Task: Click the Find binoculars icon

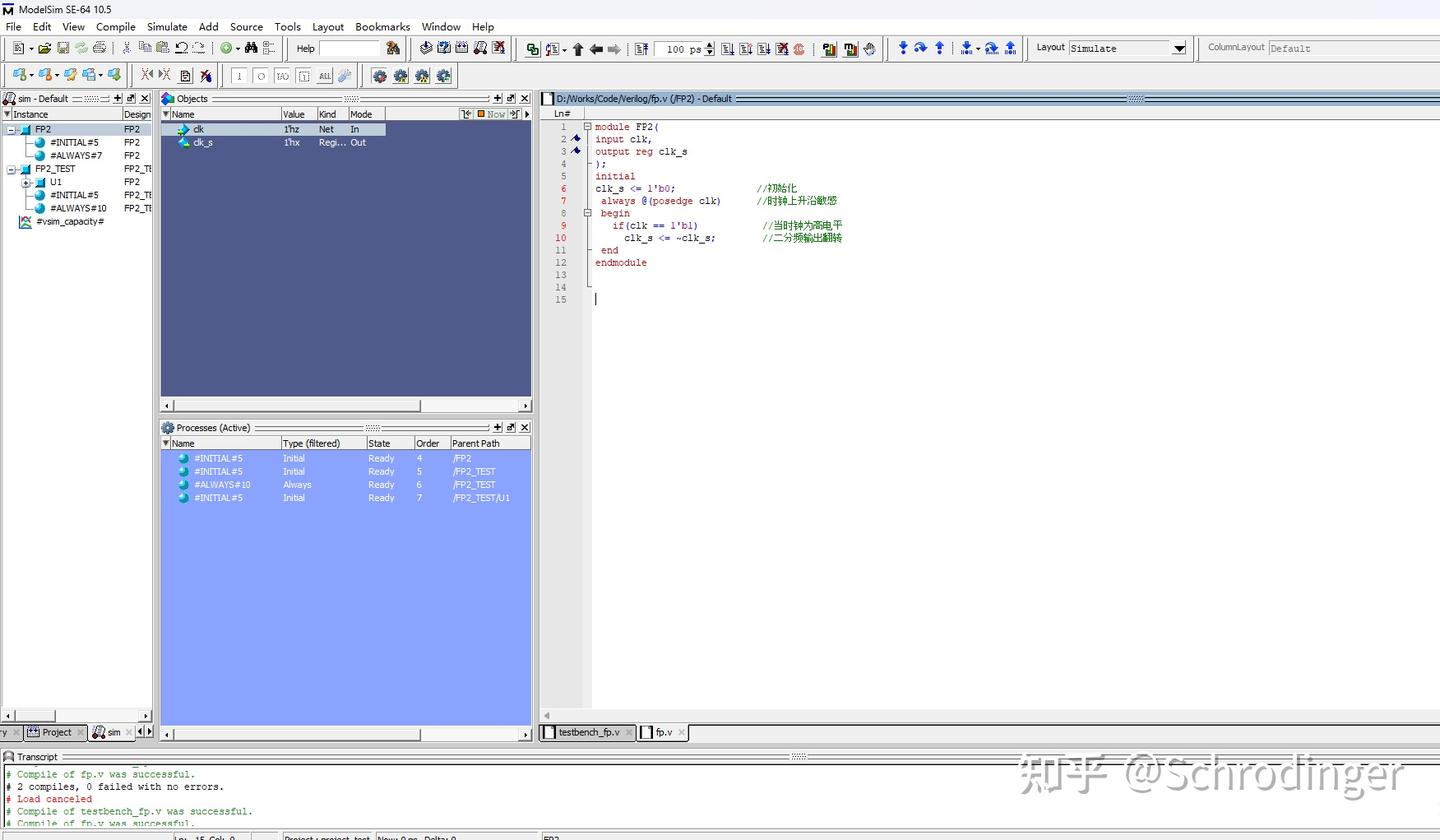Action: point(251,48)
